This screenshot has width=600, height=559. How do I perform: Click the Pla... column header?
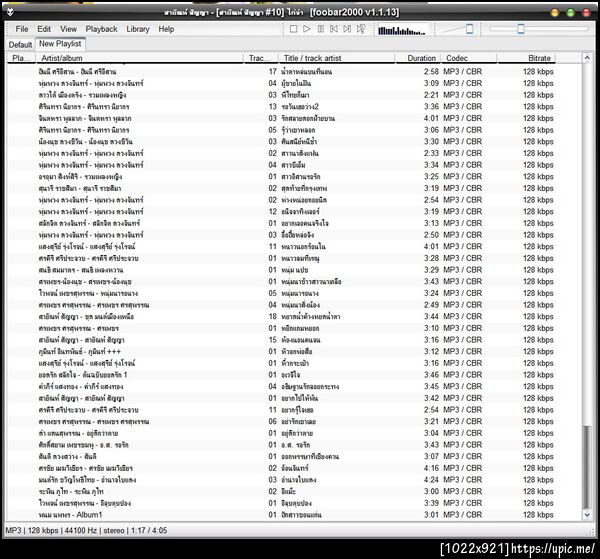pyautogui.click(x=21, y=58)
